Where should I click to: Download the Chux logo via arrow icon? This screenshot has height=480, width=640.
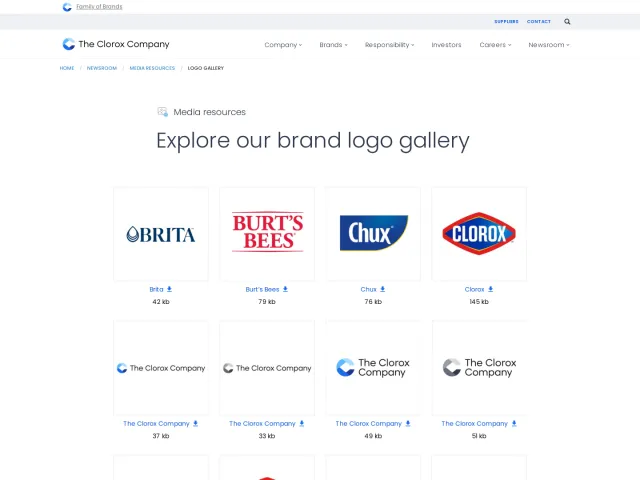click(382, 289)
